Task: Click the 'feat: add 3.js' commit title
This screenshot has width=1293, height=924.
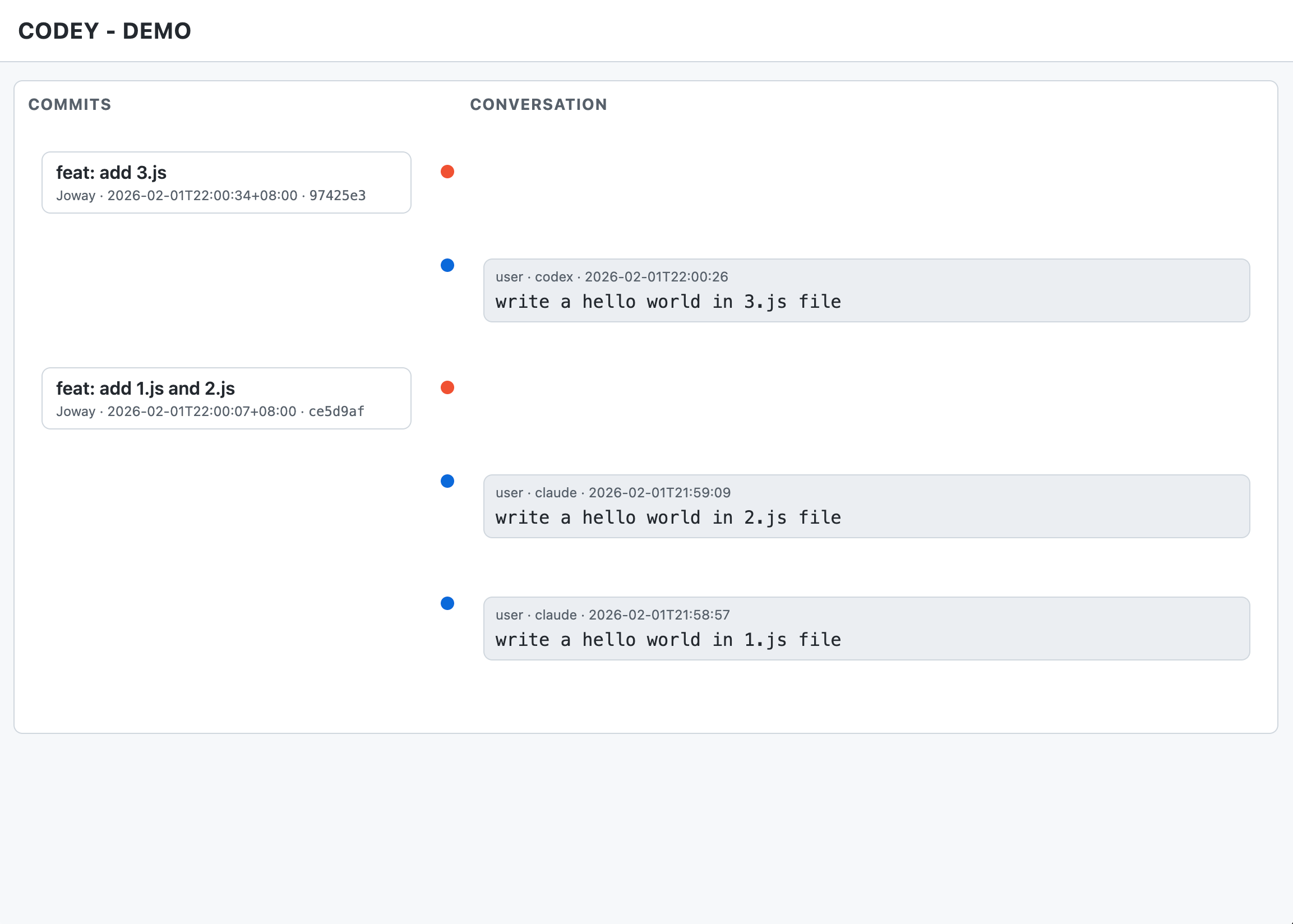Action: 111,172
